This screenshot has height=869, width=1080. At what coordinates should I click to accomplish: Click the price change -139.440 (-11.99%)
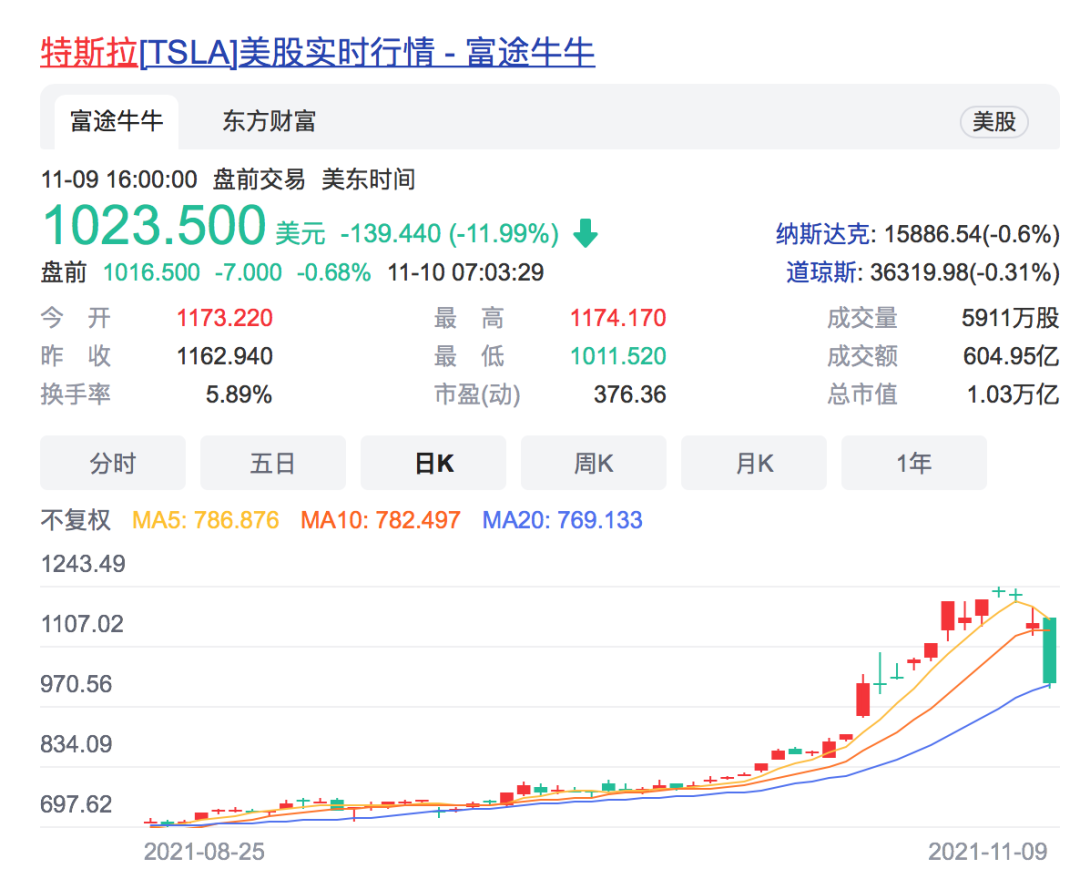click(x=450, y=233)
